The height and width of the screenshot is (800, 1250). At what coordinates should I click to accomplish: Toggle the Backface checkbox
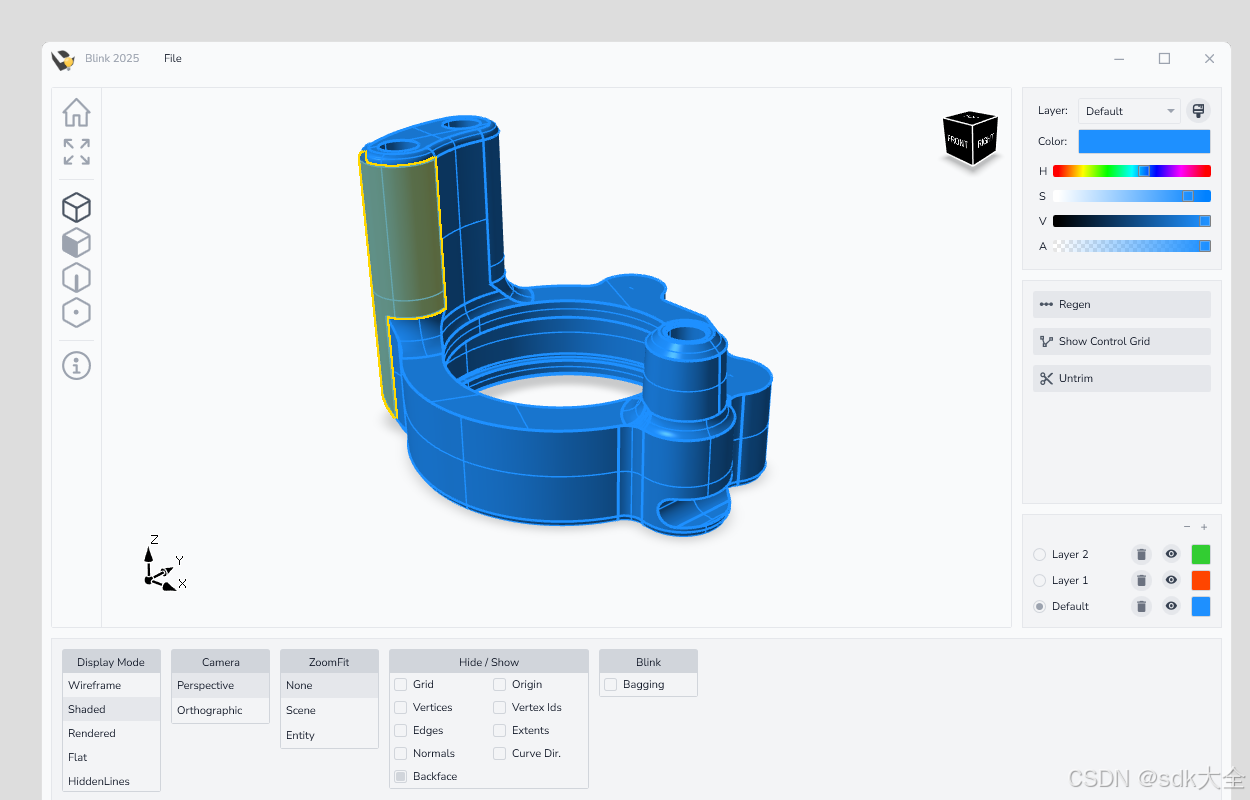point(401,776)
